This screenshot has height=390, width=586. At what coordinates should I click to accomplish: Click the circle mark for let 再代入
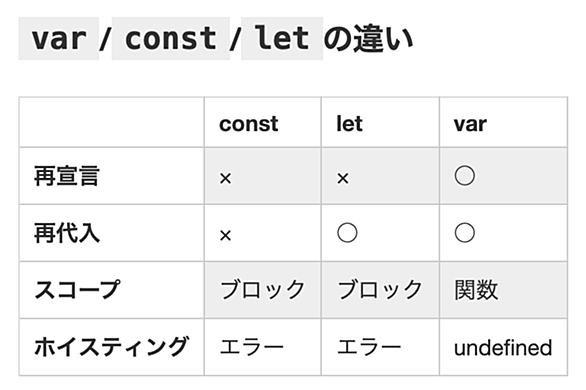point(347,233)
